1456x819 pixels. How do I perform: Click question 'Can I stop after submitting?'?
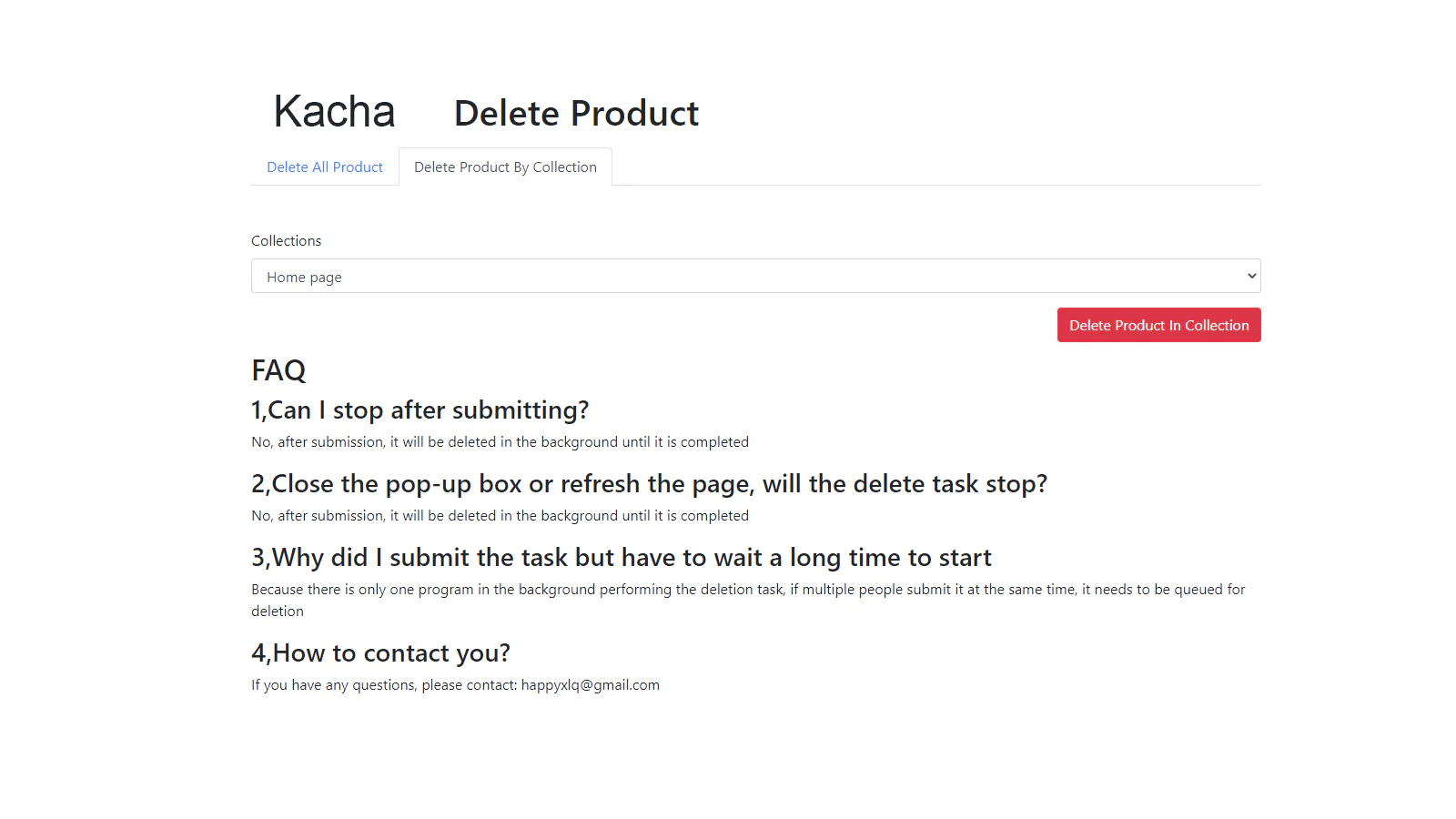(x=420, y=410)
